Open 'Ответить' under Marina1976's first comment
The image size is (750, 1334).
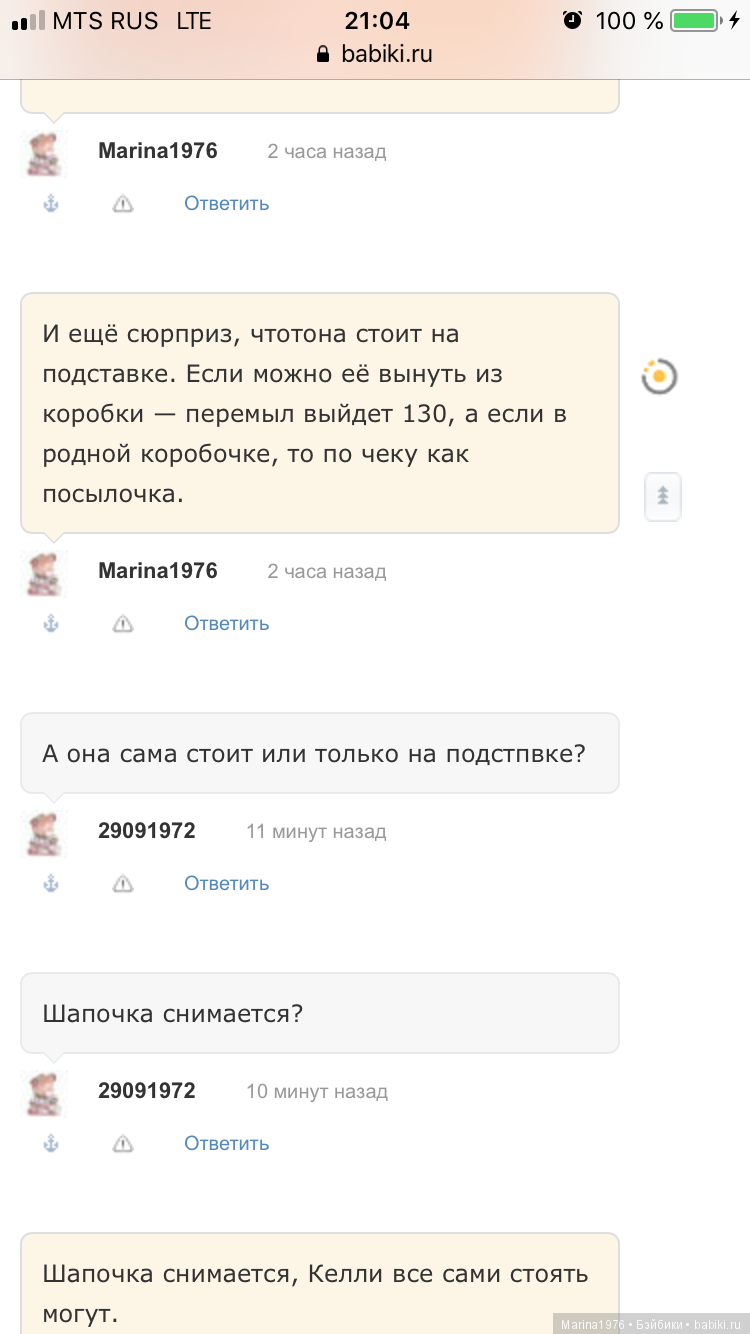226,203
